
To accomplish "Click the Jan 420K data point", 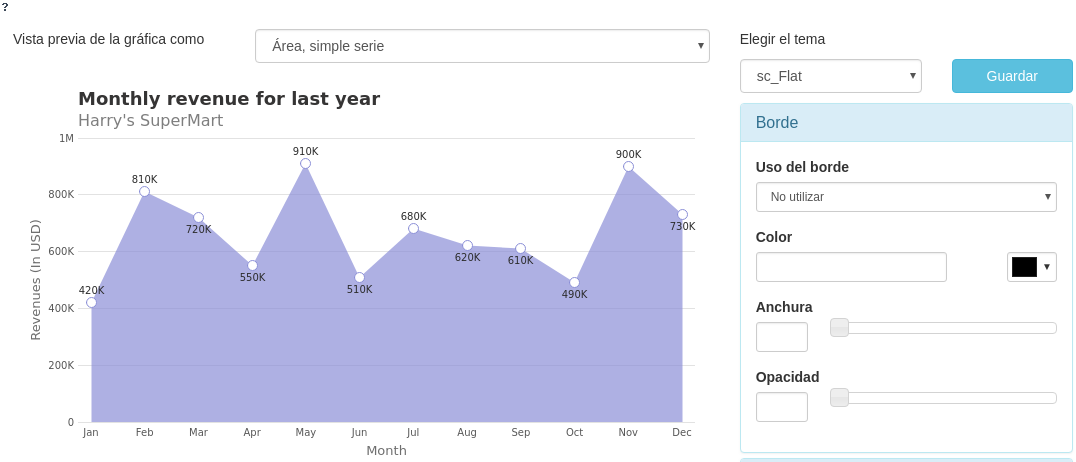I will [91, 303].
